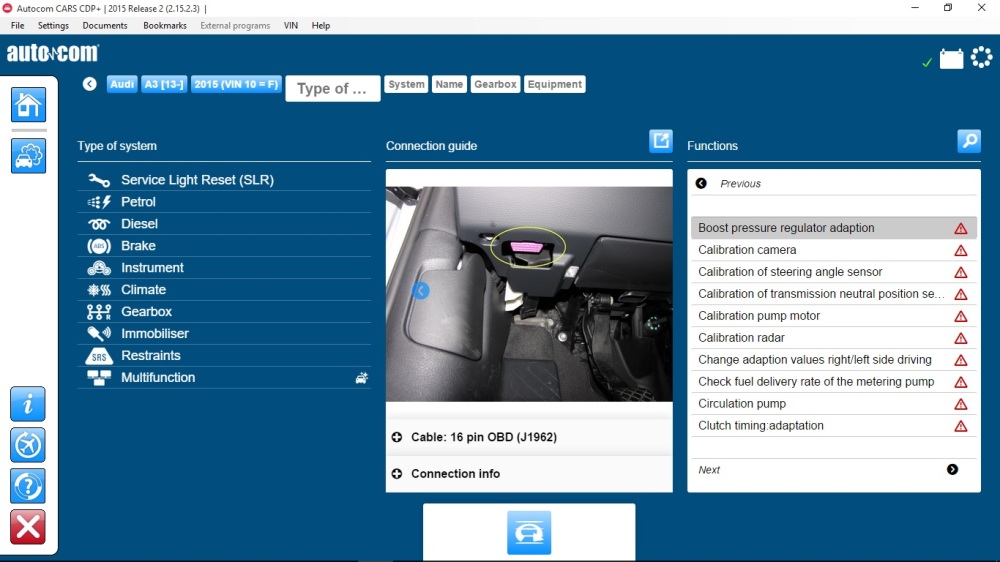The height and width of the screenshot is (562, 1000).
Task: Exit using the red X sidebar icon
Action: coord(28,527)
